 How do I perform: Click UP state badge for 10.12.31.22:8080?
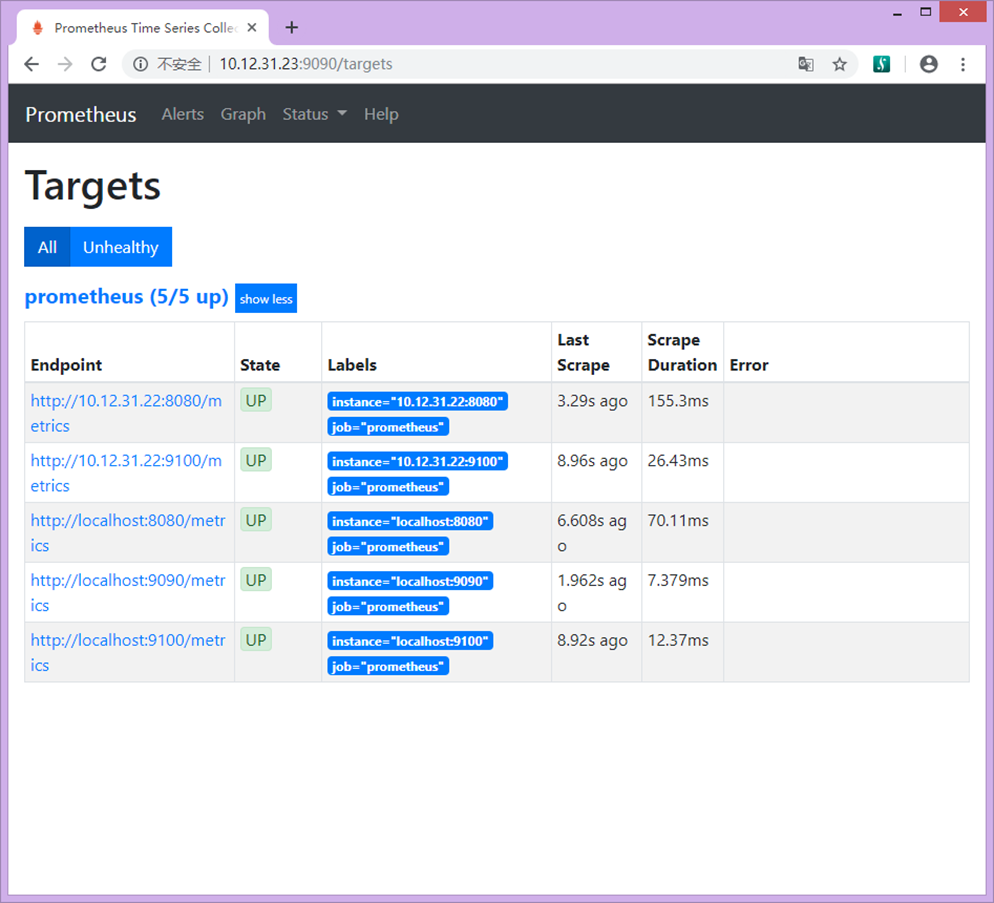(256, 400)
